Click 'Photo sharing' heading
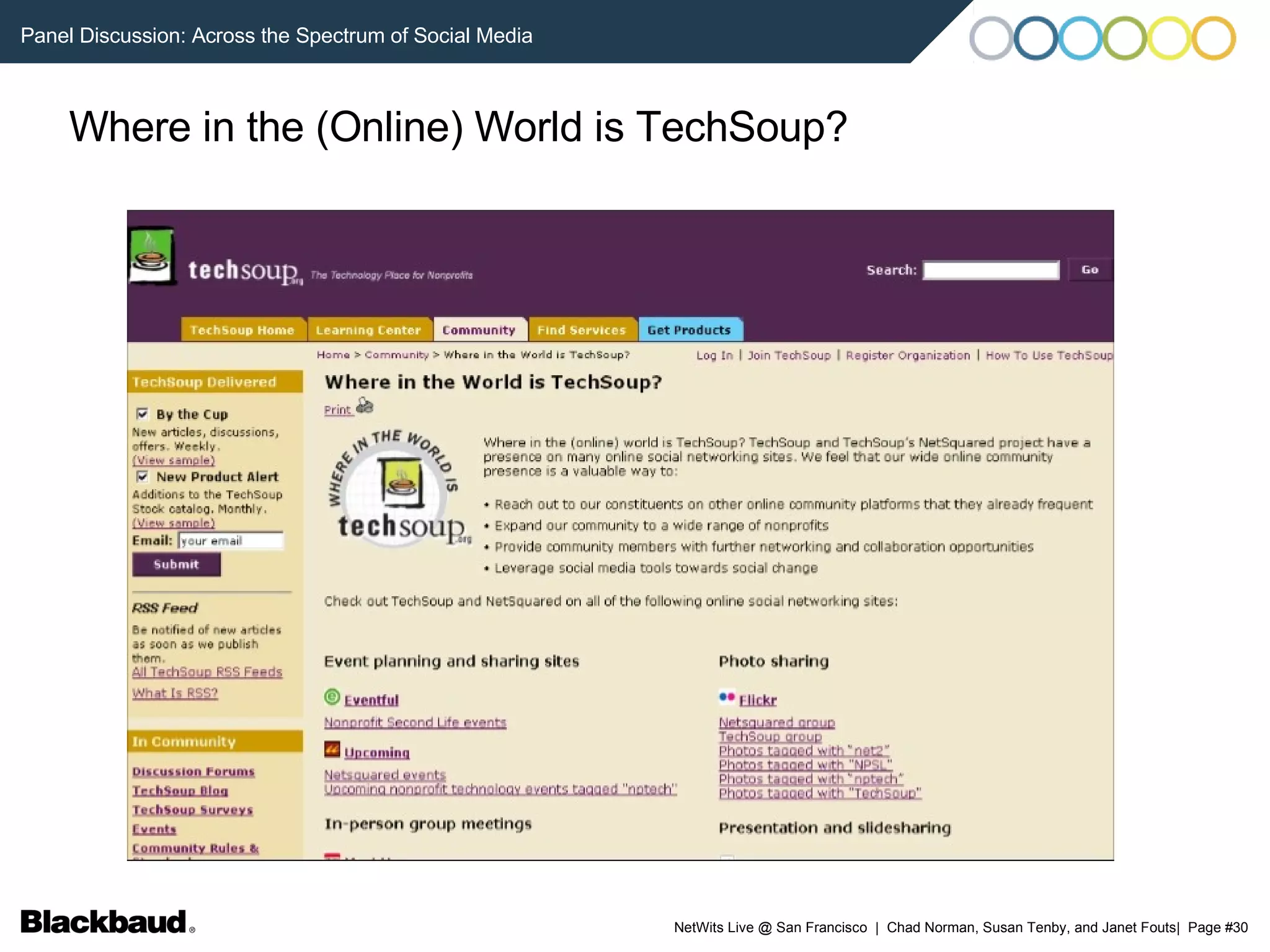1270x952 pixels. click(x=774, y=661)
